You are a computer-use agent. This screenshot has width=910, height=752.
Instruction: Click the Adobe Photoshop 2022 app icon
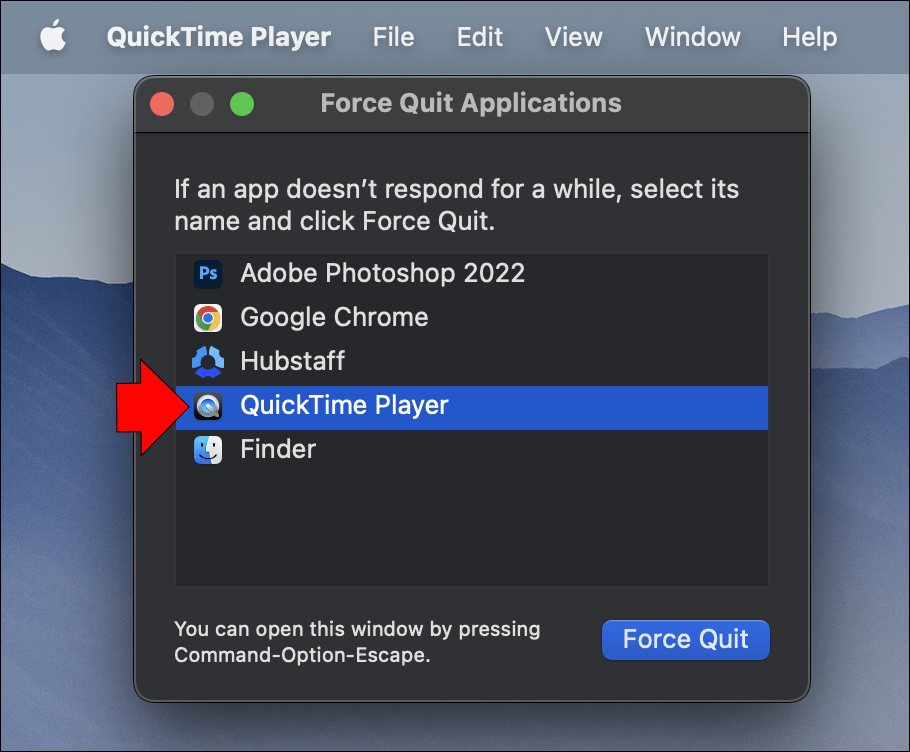tap(208, 273)
